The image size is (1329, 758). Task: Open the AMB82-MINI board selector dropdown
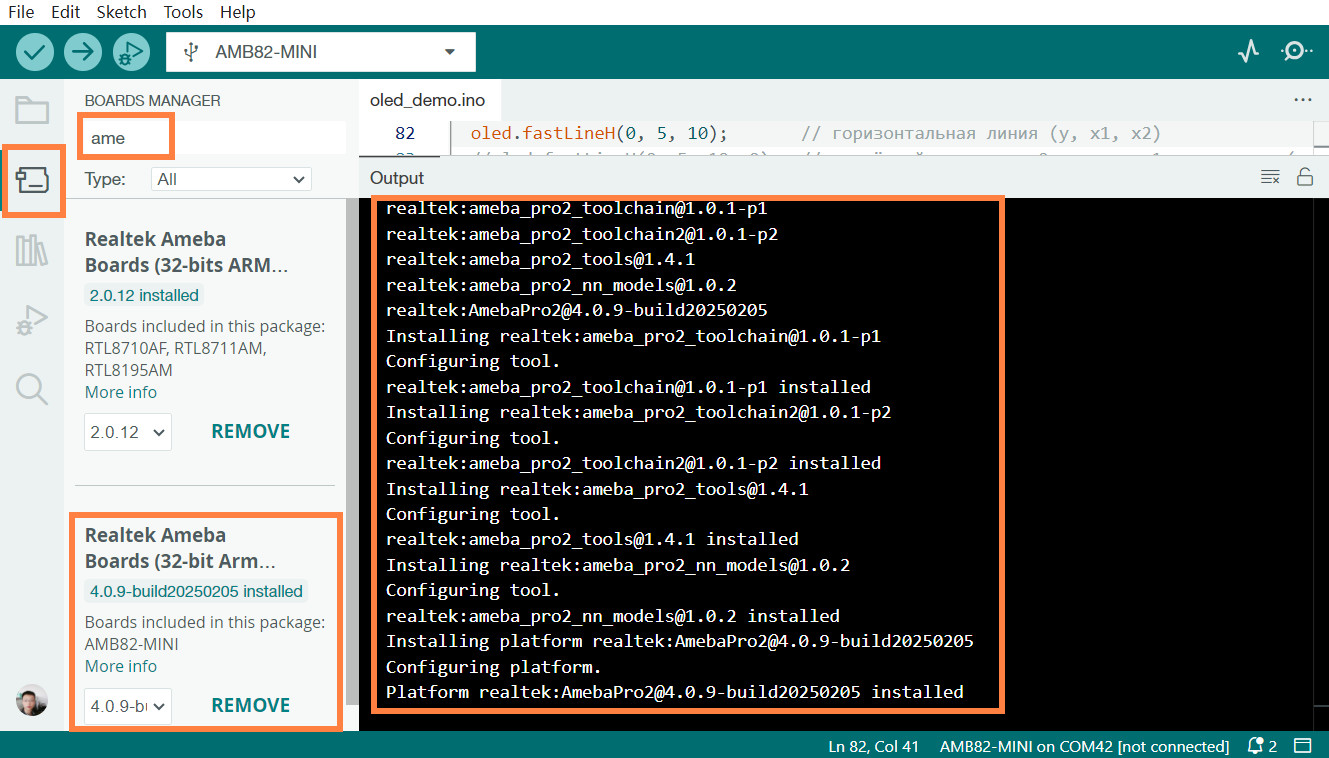[x=321, y=52]
